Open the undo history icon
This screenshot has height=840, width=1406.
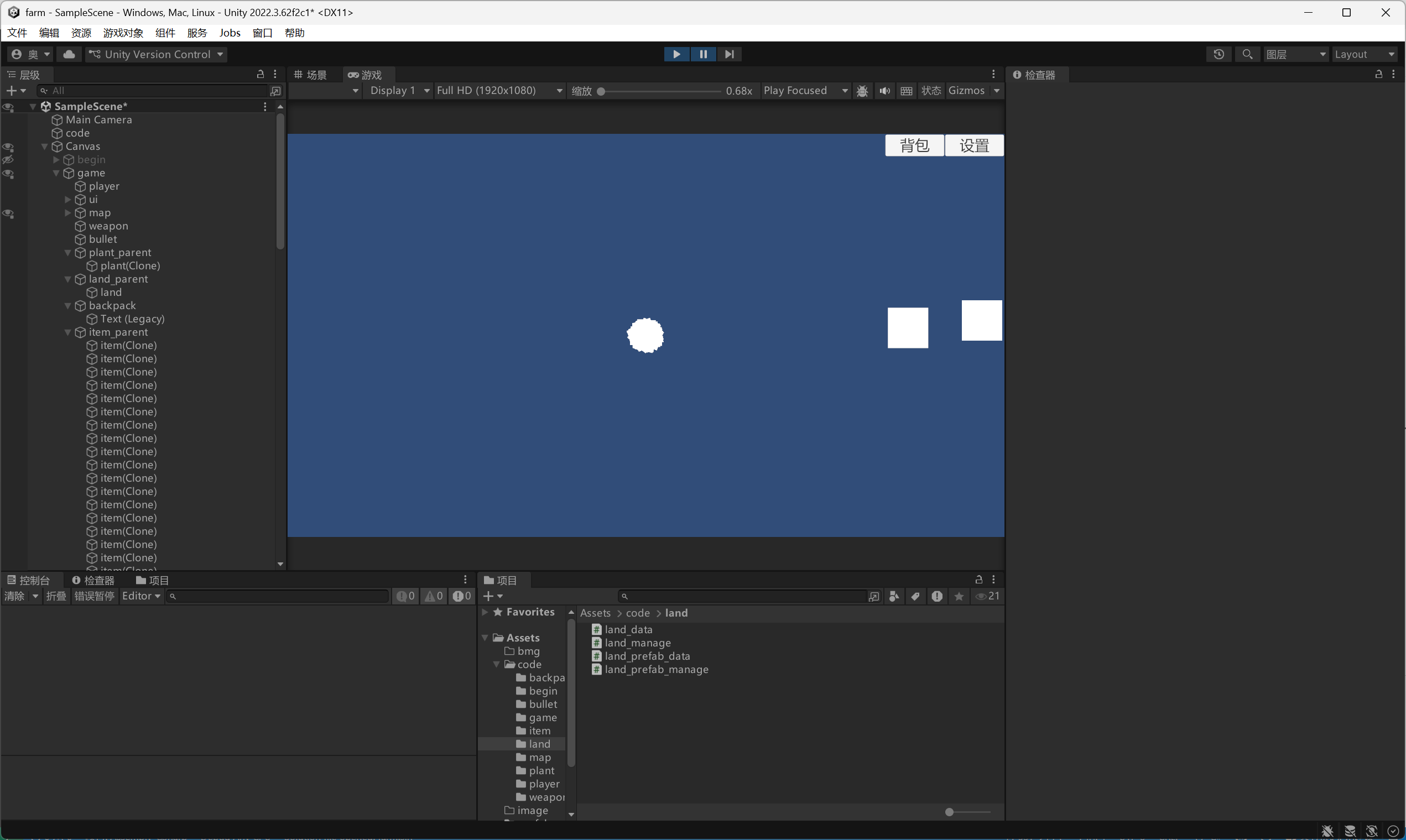coord(1218,54)
